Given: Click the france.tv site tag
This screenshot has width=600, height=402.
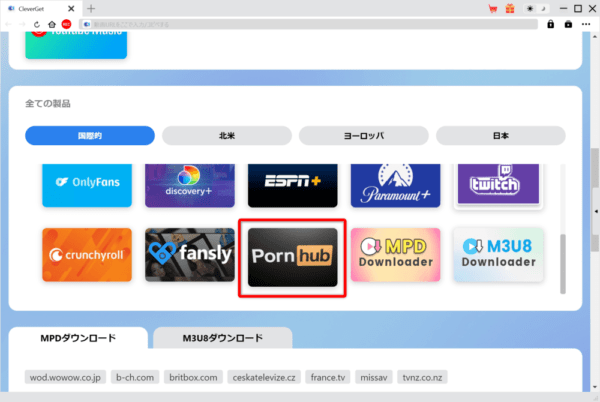Looking at the screenshot, I should 328,377.
